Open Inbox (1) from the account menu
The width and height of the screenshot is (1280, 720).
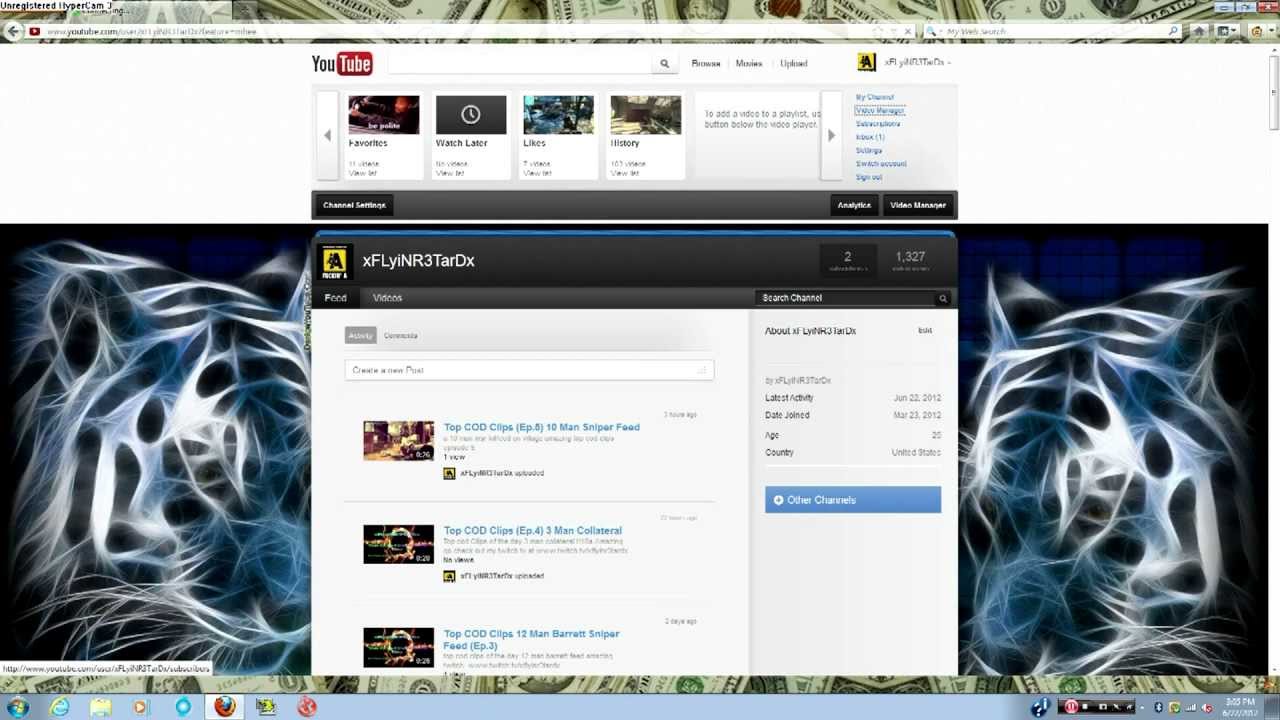click(x=870, y=136)
